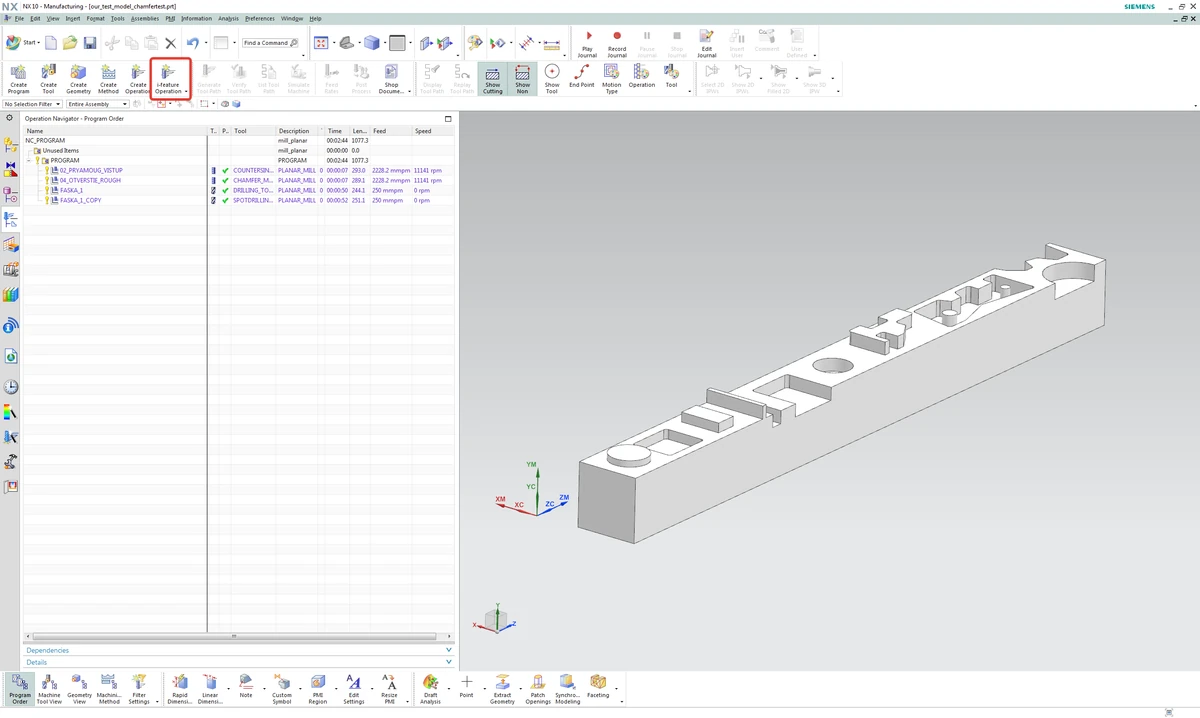Click the Tool color display icon
The image size is (1200, 718).
671,78
